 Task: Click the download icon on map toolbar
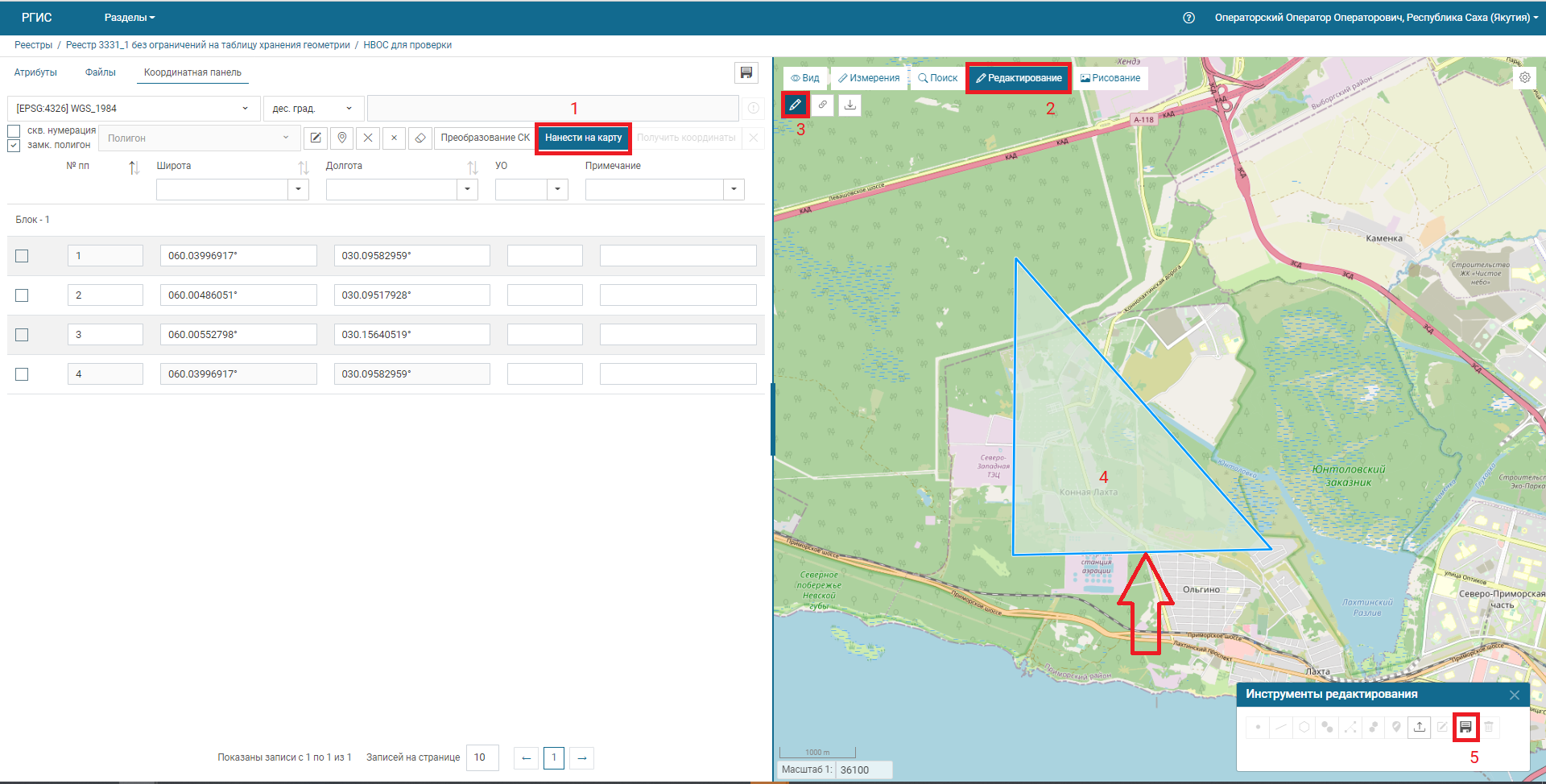click(x=849, y=105)
